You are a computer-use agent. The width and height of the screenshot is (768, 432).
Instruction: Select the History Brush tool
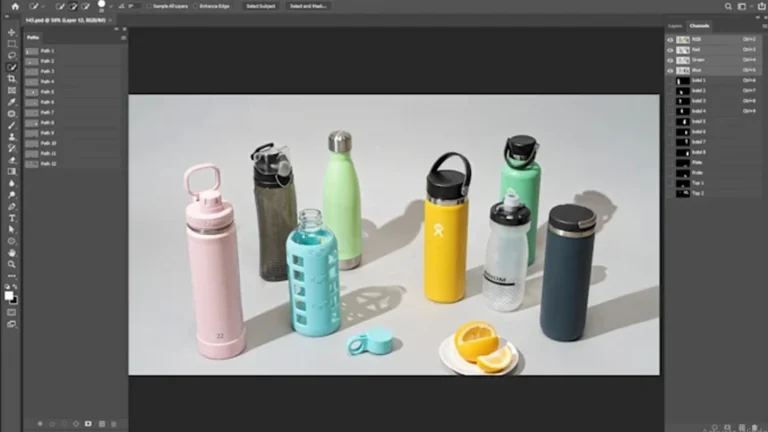coord(12,148)
